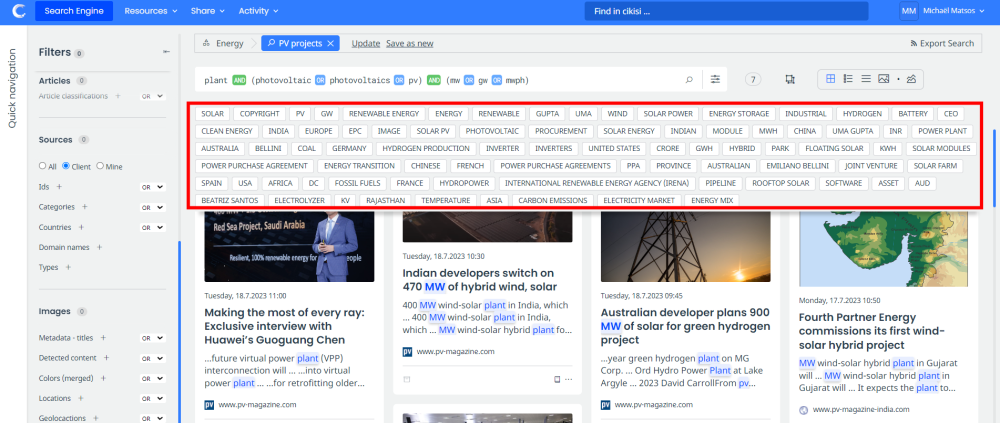Open Ids OR operator dropdown
The width and height of the screenshot is (1000, 423).
click(153, 188)
